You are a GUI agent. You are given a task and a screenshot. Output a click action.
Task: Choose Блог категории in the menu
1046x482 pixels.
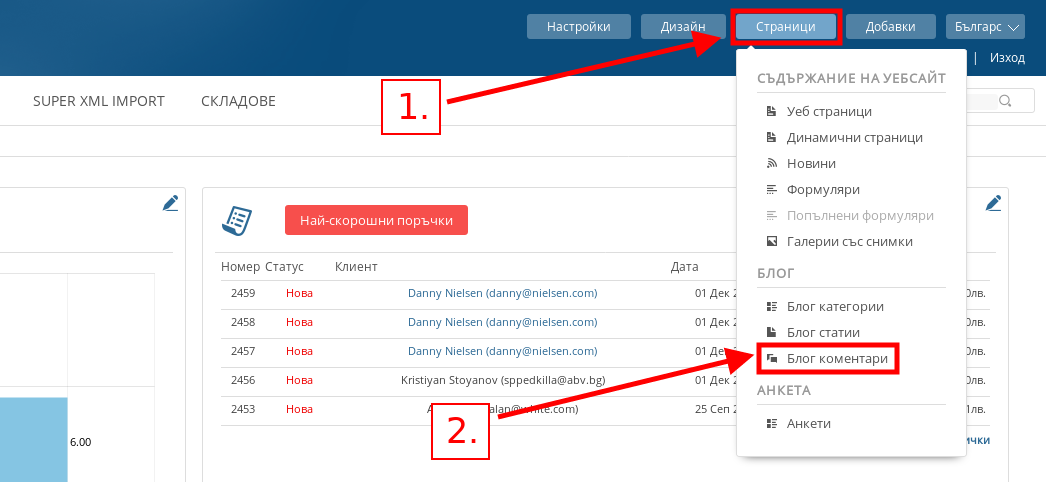point(835,306)
